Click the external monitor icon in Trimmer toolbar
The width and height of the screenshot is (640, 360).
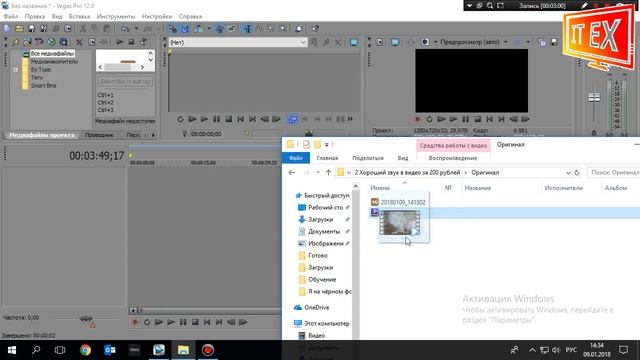click(x=354, y=42)
